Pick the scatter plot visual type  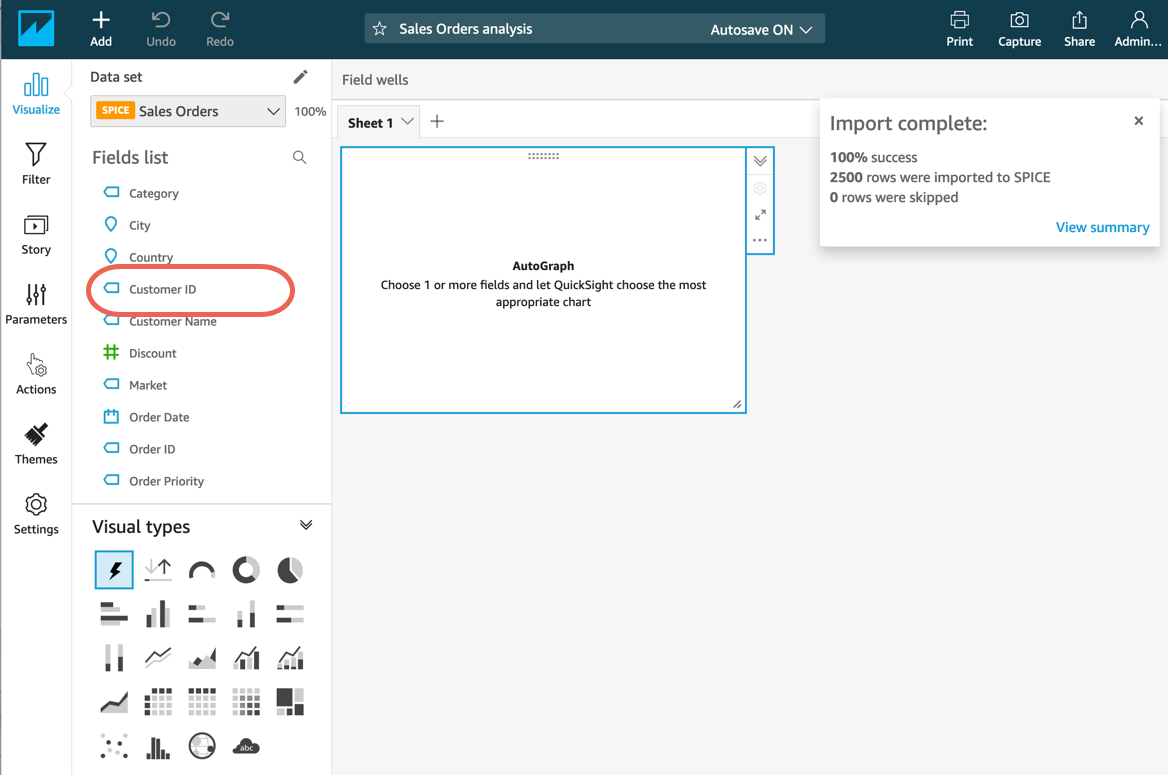tap(114, 746)
